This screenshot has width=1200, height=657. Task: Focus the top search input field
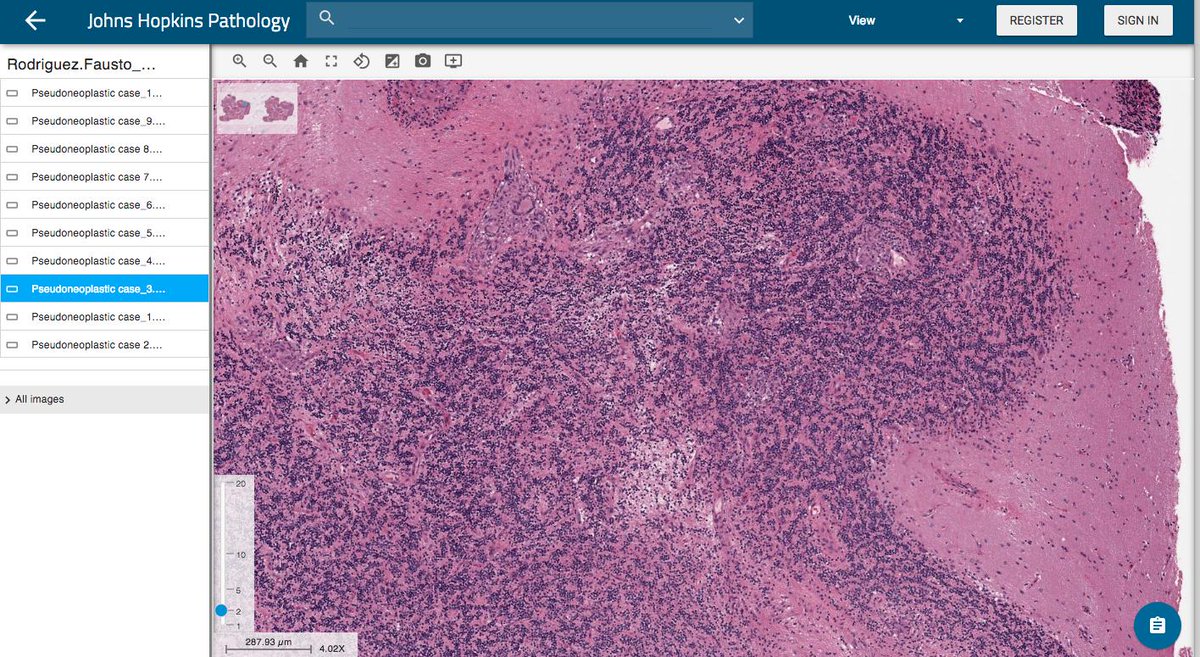click(530, 20)
